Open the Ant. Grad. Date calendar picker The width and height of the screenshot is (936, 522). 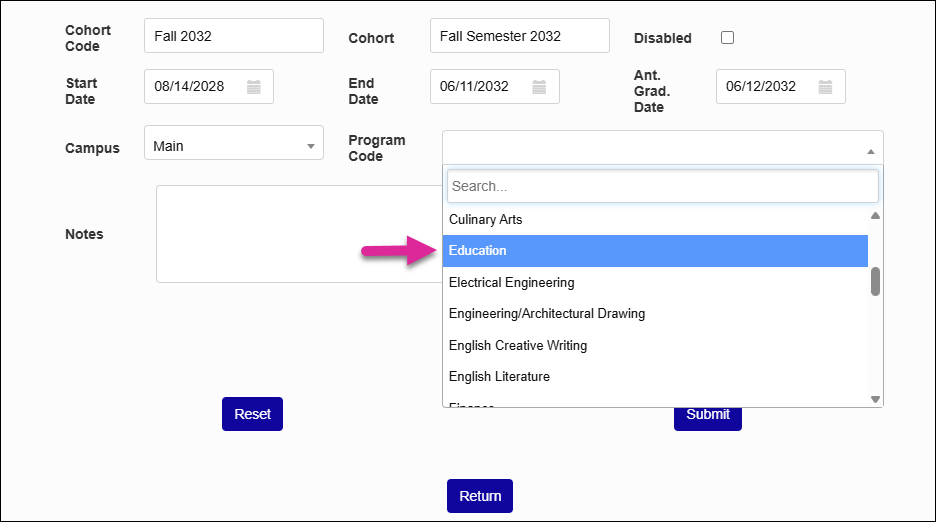[x=825, y=87]
